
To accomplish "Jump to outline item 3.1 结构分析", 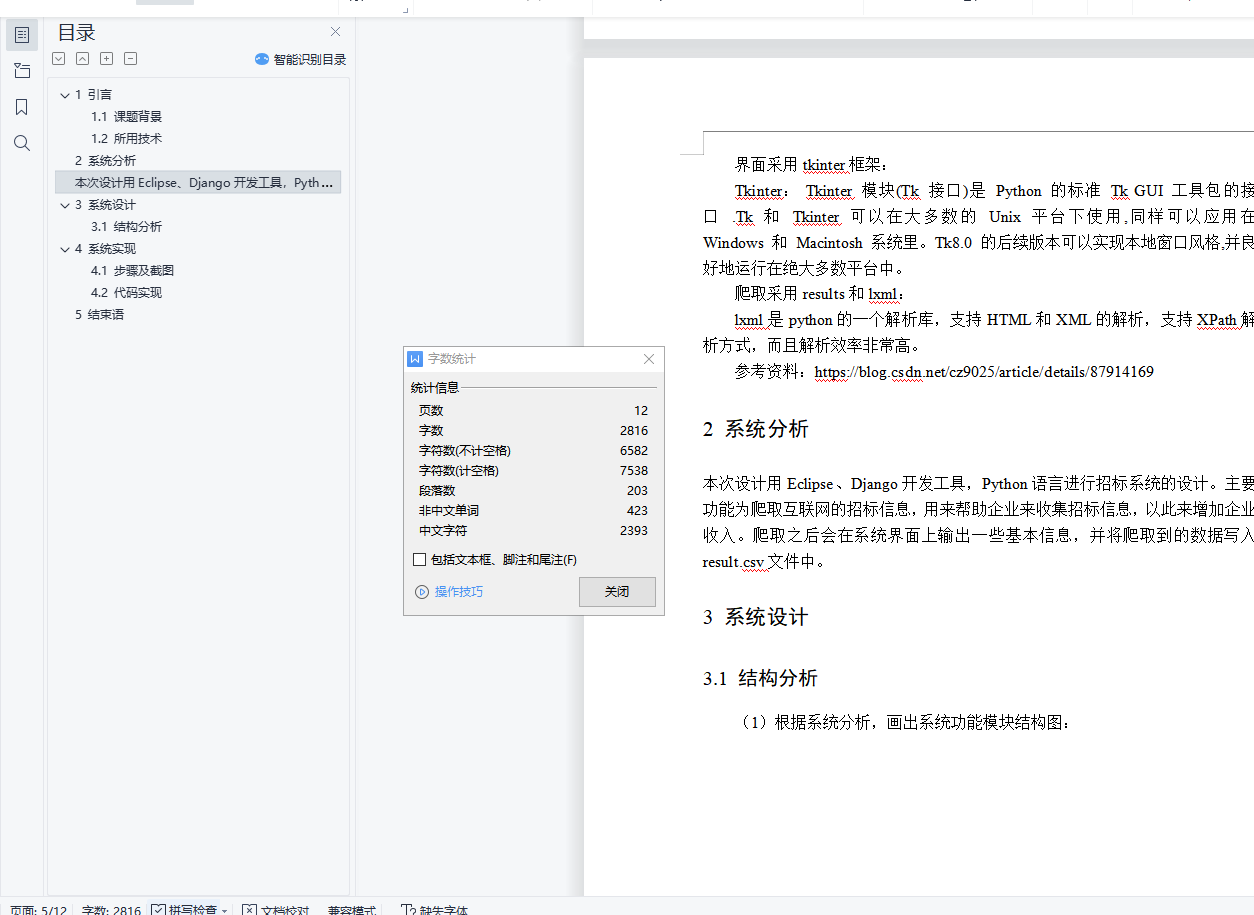I will 126,227.
